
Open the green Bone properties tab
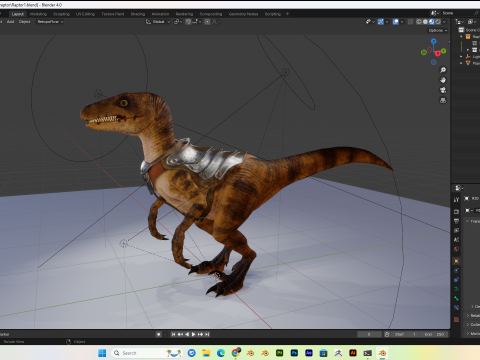click(x=456, y=298)
